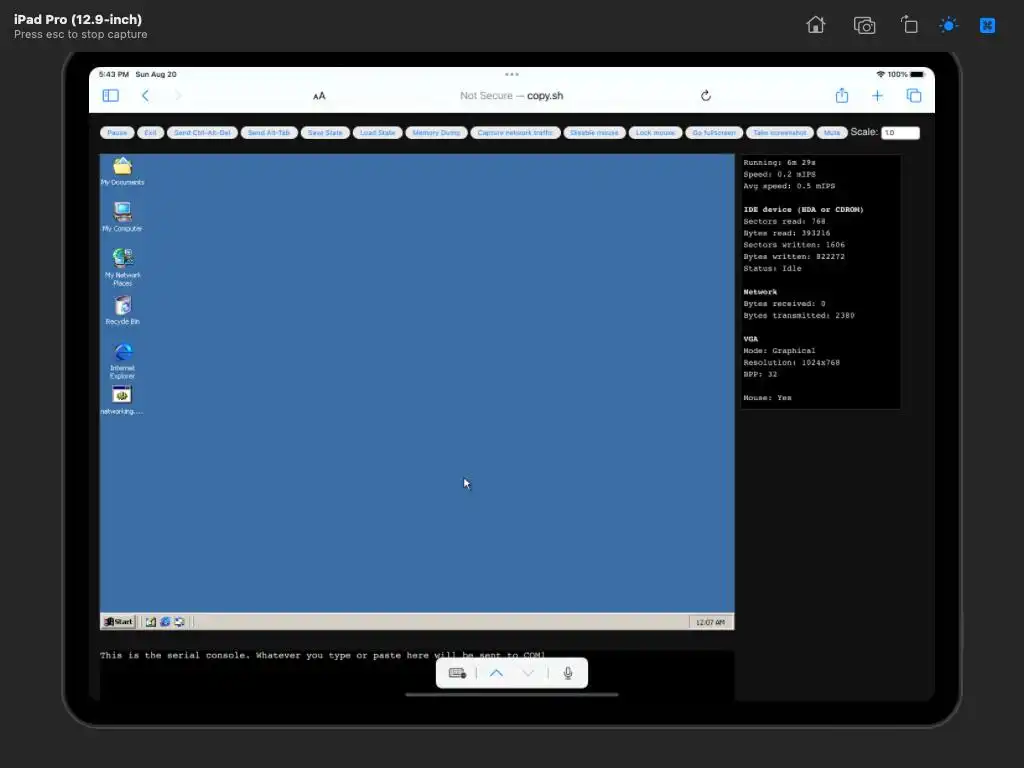
Task: Click Save State
Action: click(325, 133)
